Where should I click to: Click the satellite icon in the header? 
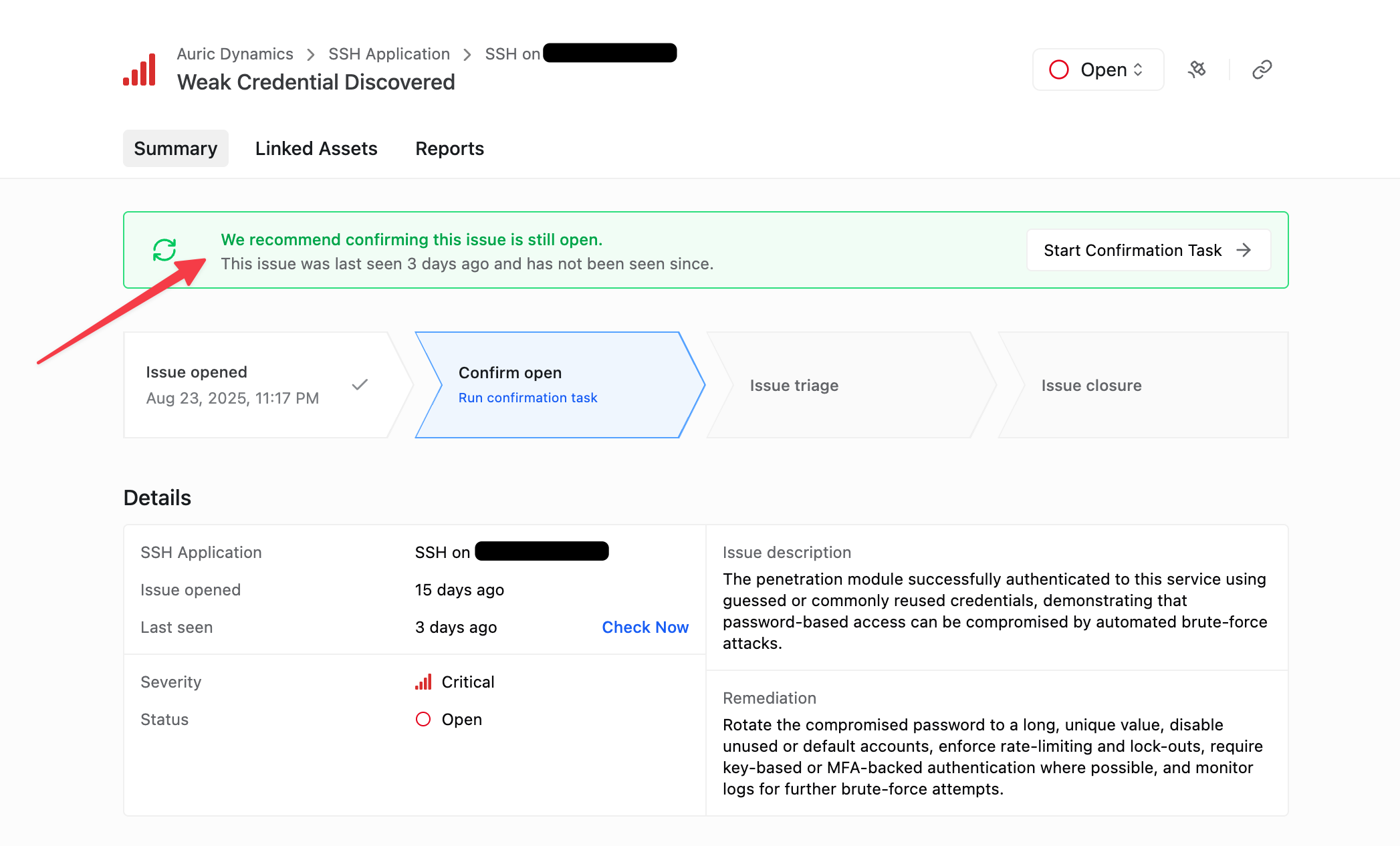(x=1197, y=69)
